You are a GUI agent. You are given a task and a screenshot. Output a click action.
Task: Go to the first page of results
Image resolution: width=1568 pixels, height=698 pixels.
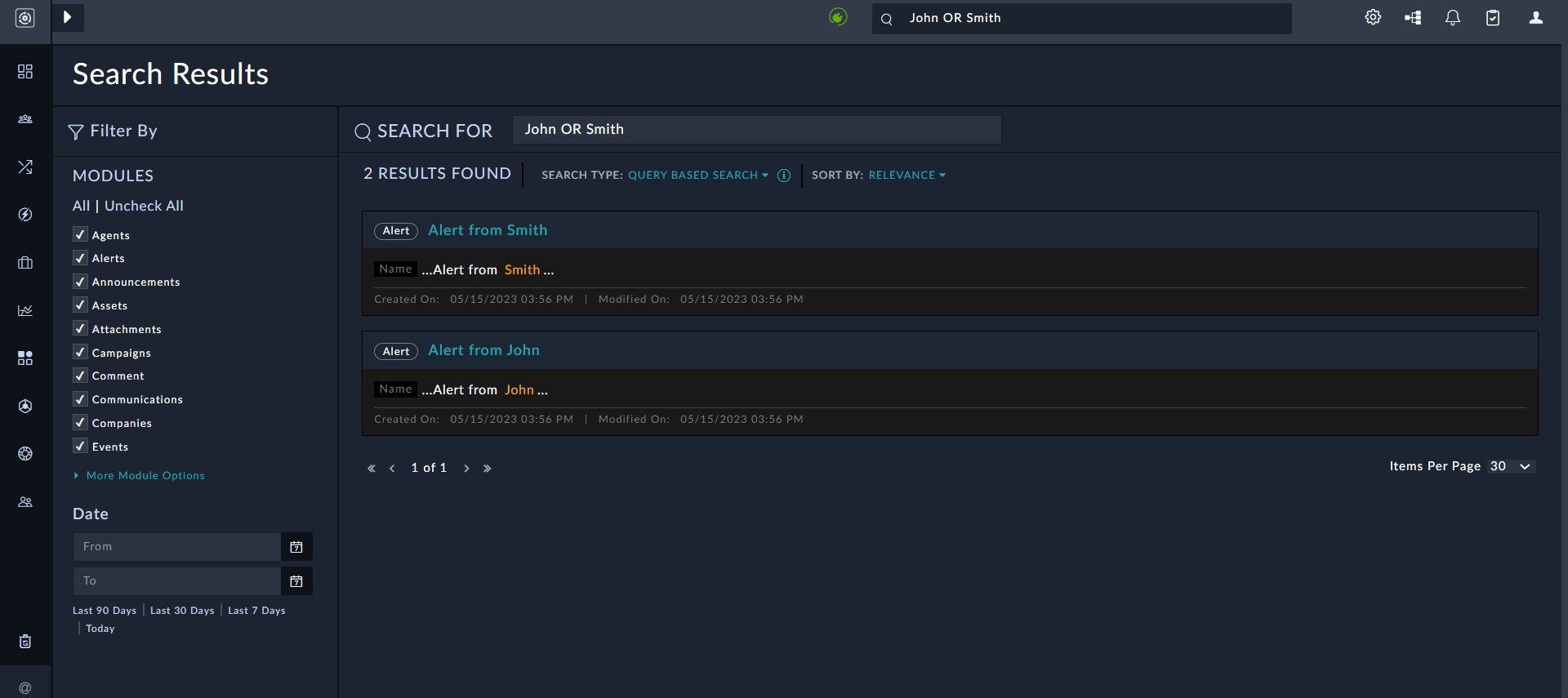click(x=372, y=469)
